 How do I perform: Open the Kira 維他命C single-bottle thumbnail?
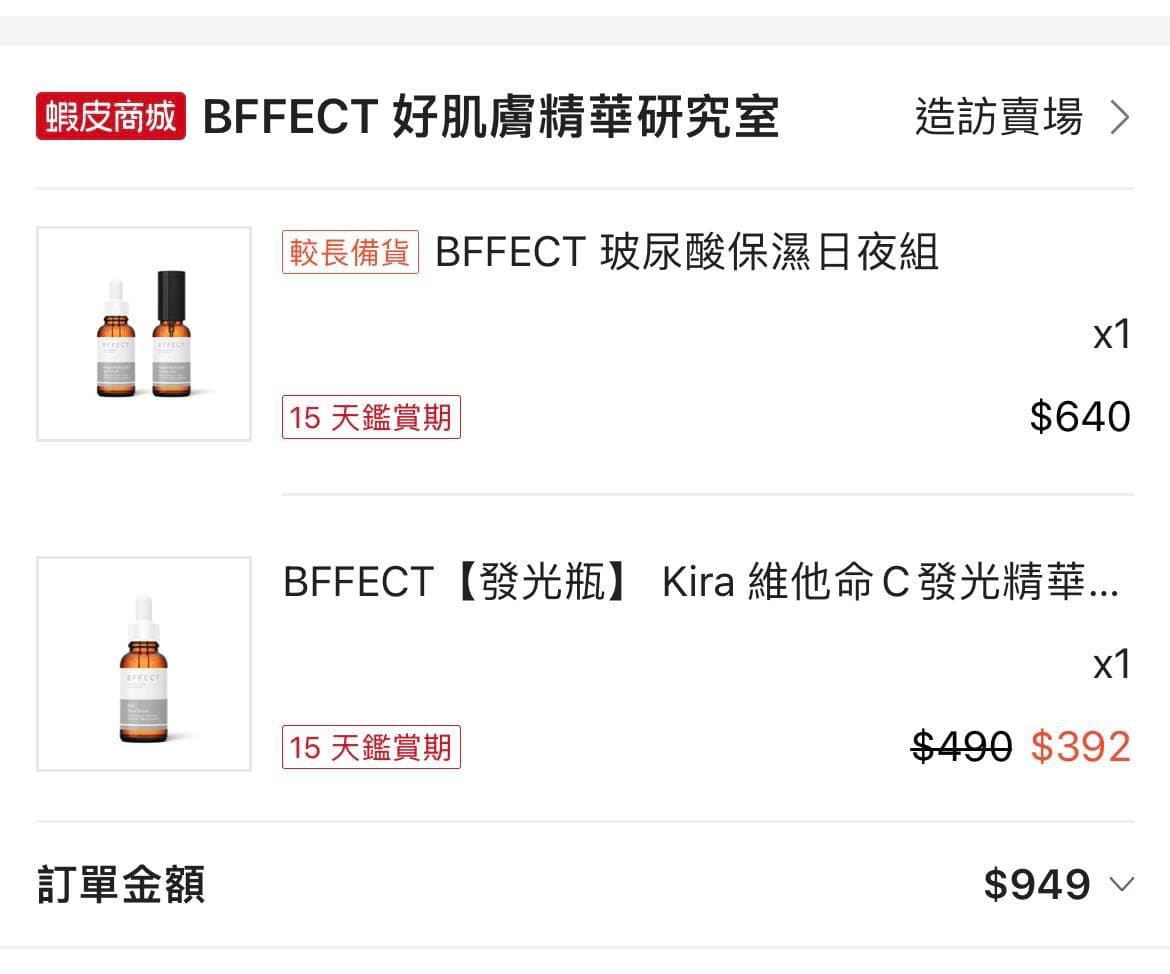pos(144,664)
